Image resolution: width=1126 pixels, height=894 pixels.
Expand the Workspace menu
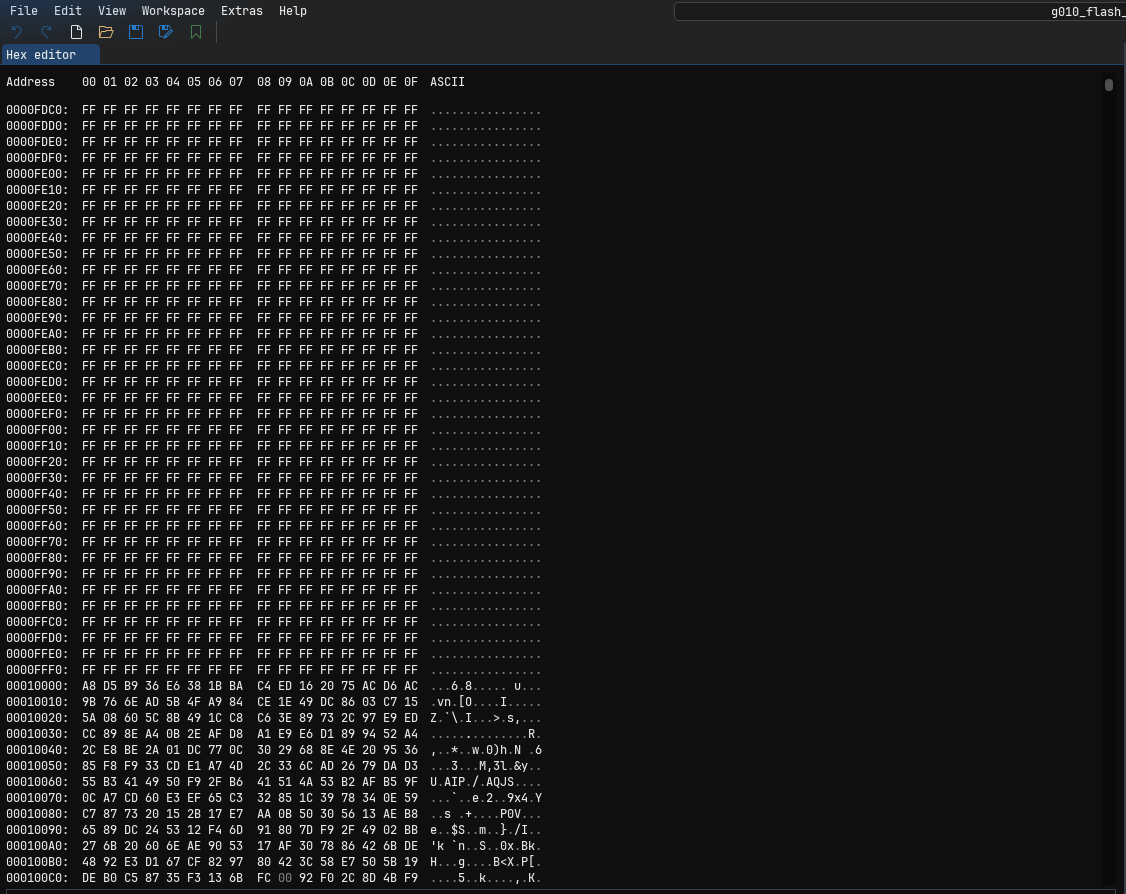tap(173, 11)
